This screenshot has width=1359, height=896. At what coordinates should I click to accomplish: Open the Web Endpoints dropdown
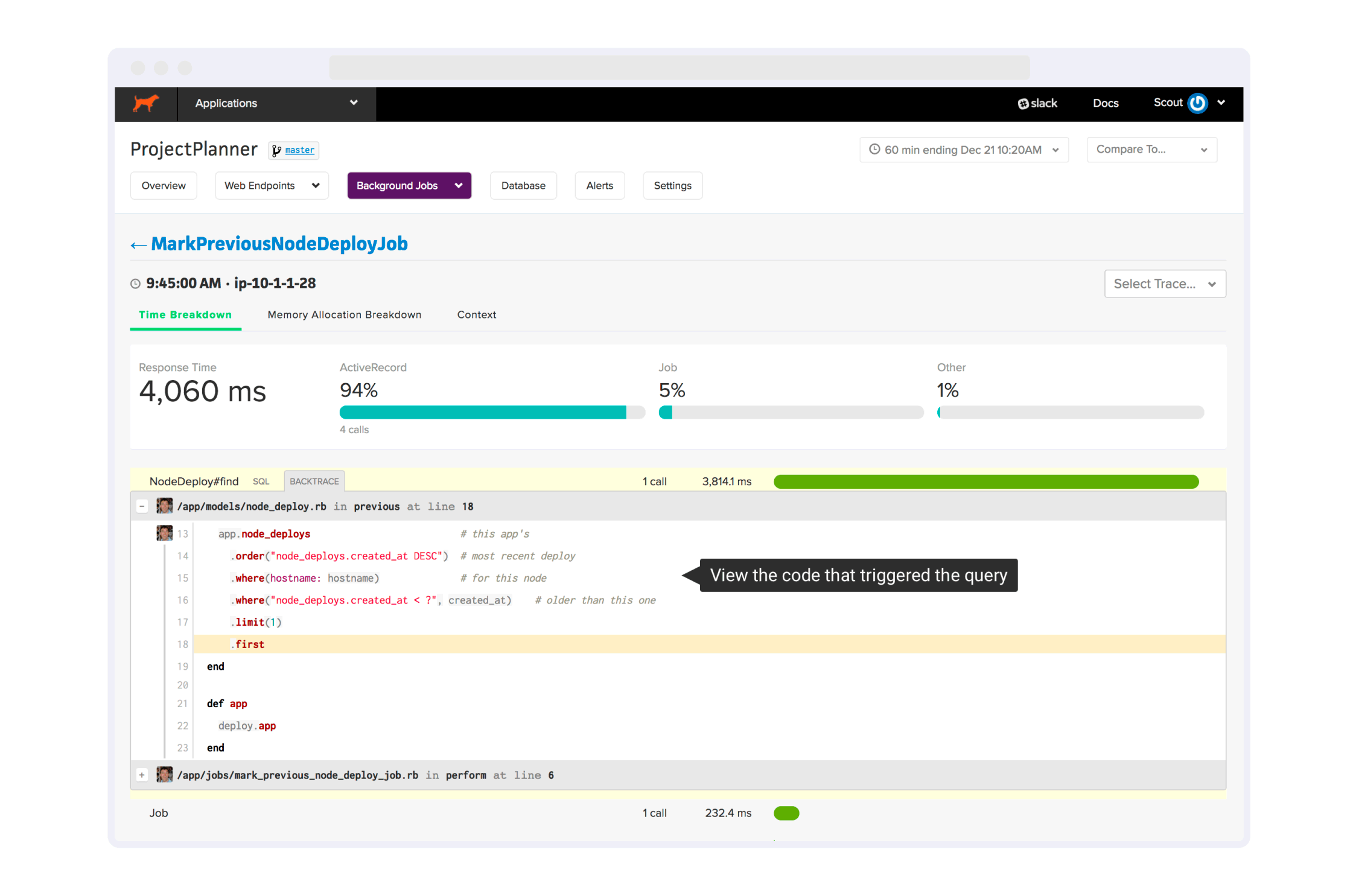pyautogui.click(x=272, y=186)
